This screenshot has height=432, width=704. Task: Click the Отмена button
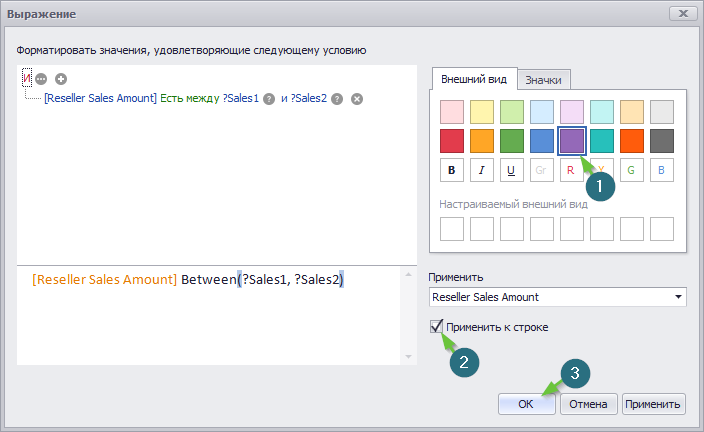pos(588,404)
